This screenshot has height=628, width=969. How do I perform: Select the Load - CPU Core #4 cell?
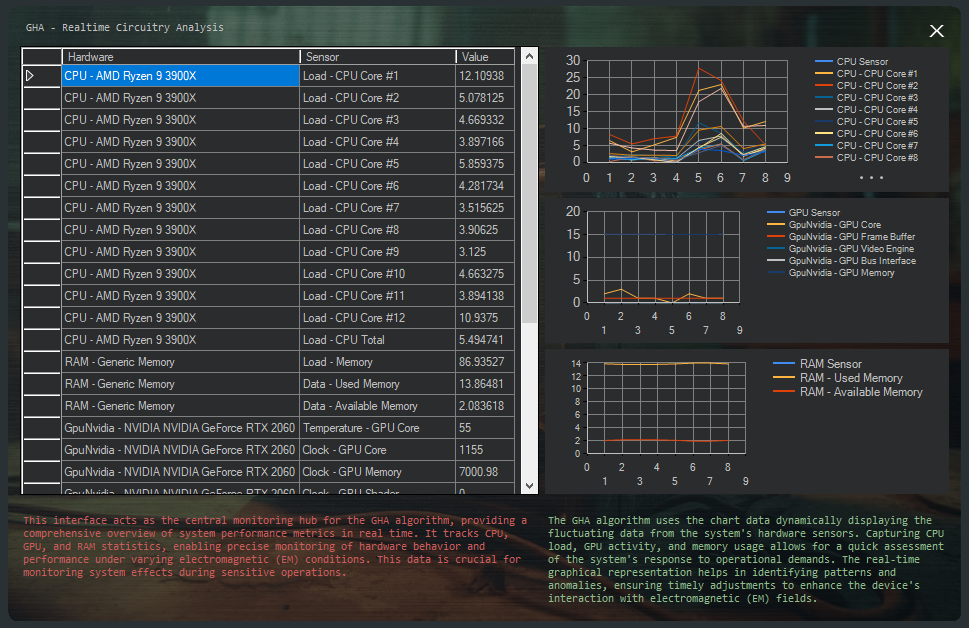coord(378,142)
